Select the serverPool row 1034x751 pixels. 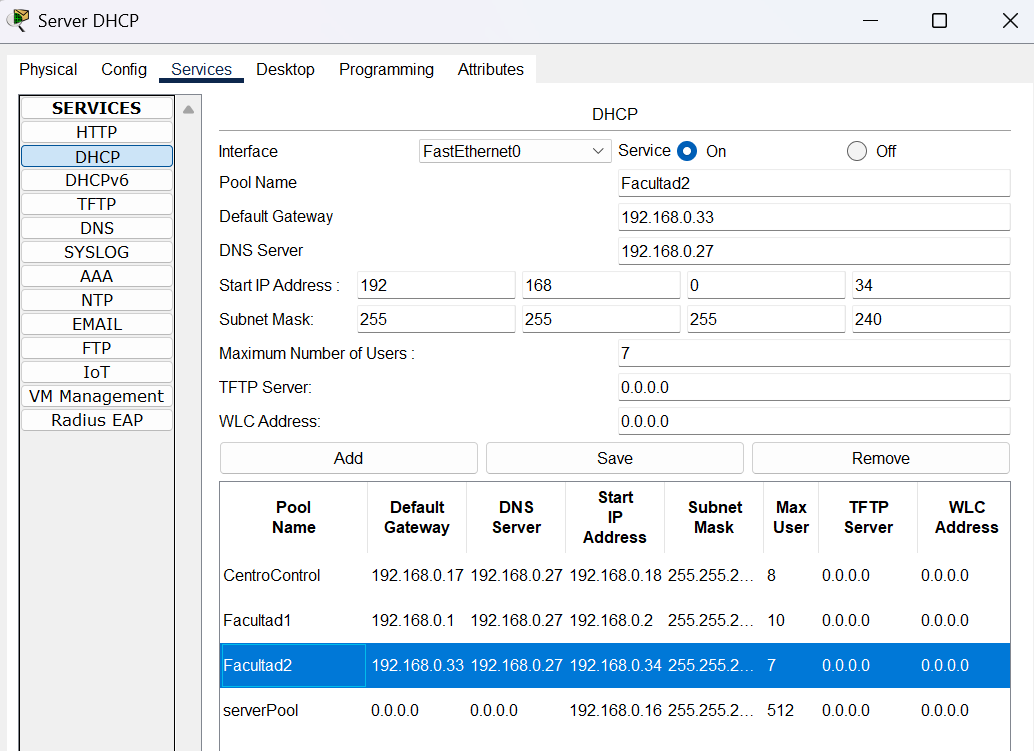615,710
